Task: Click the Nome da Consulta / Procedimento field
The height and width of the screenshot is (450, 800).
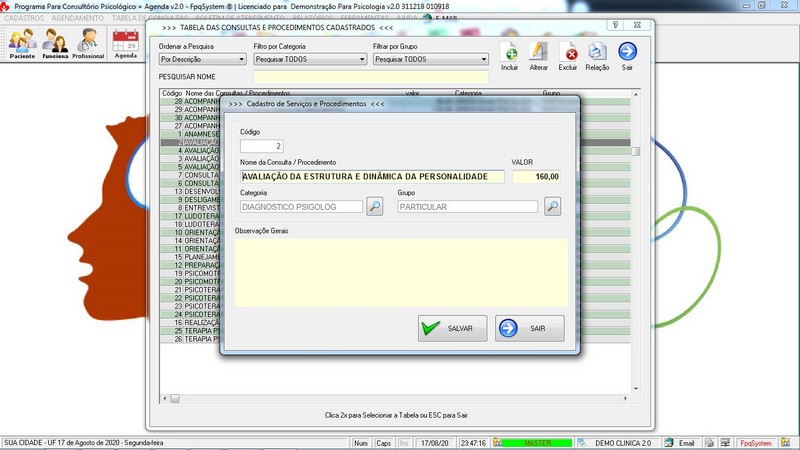Action: (x=372, y=177)
